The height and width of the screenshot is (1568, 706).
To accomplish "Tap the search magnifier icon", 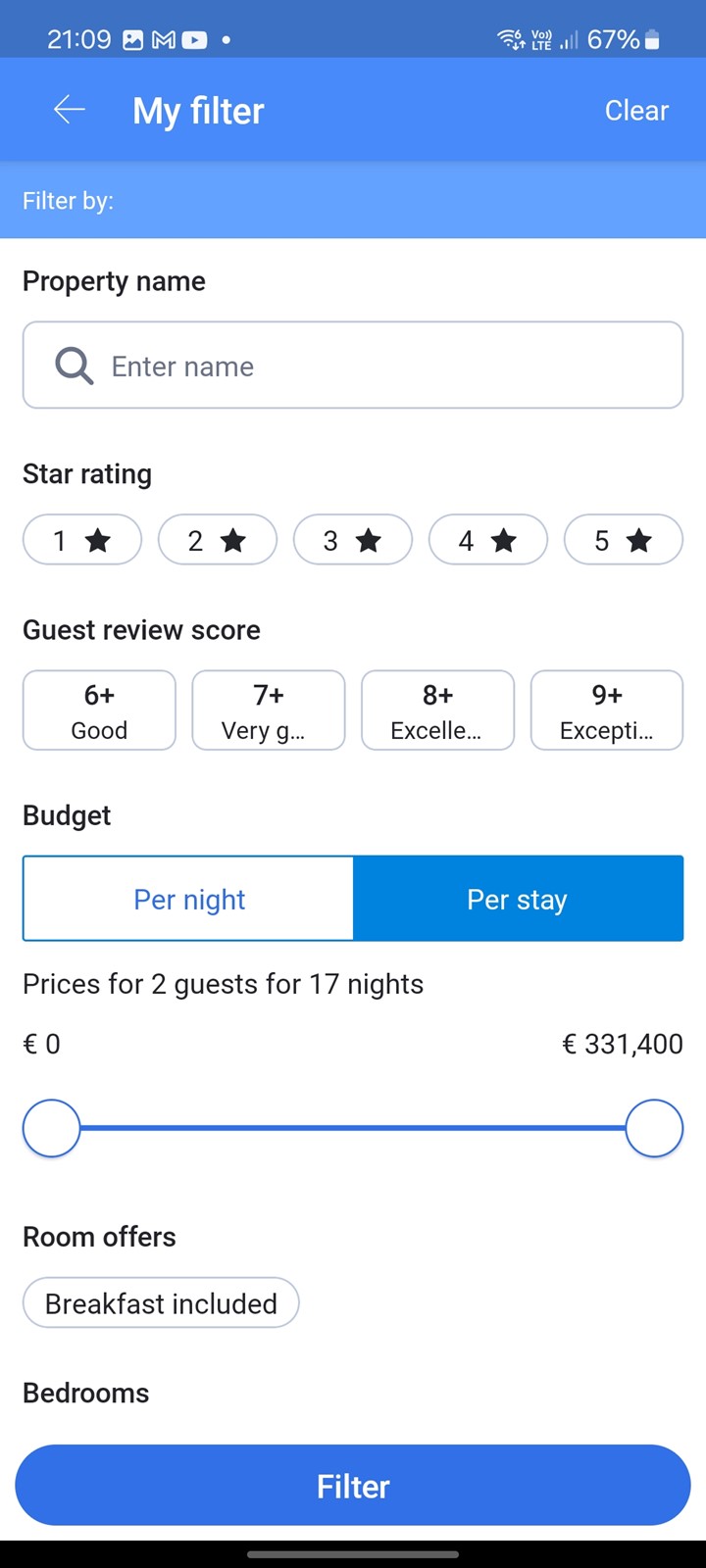I will 74,366.
